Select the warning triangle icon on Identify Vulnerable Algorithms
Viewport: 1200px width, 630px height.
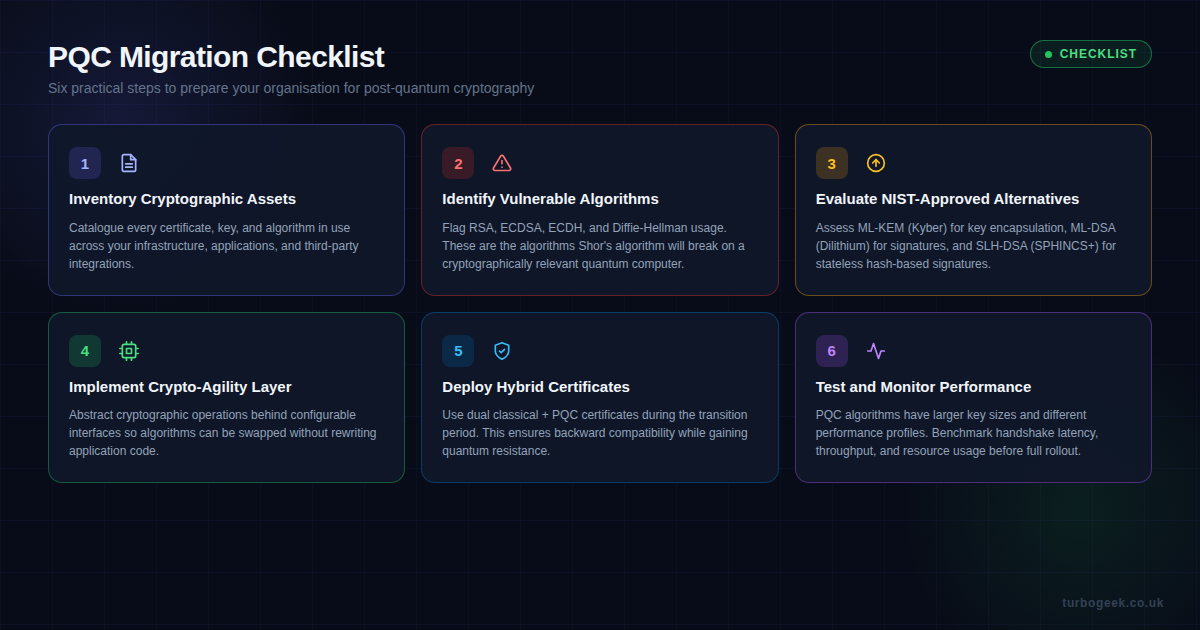501,162
